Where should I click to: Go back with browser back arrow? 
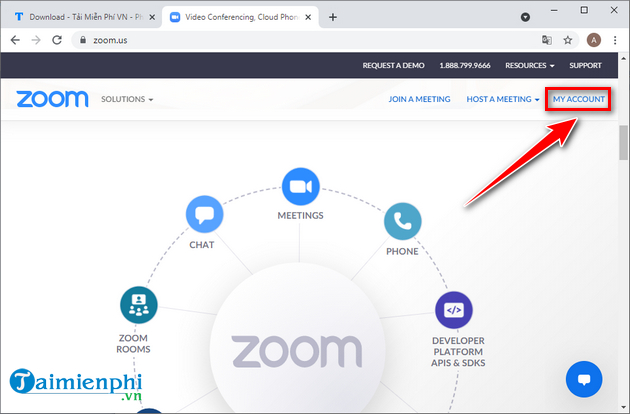[15, 40]
